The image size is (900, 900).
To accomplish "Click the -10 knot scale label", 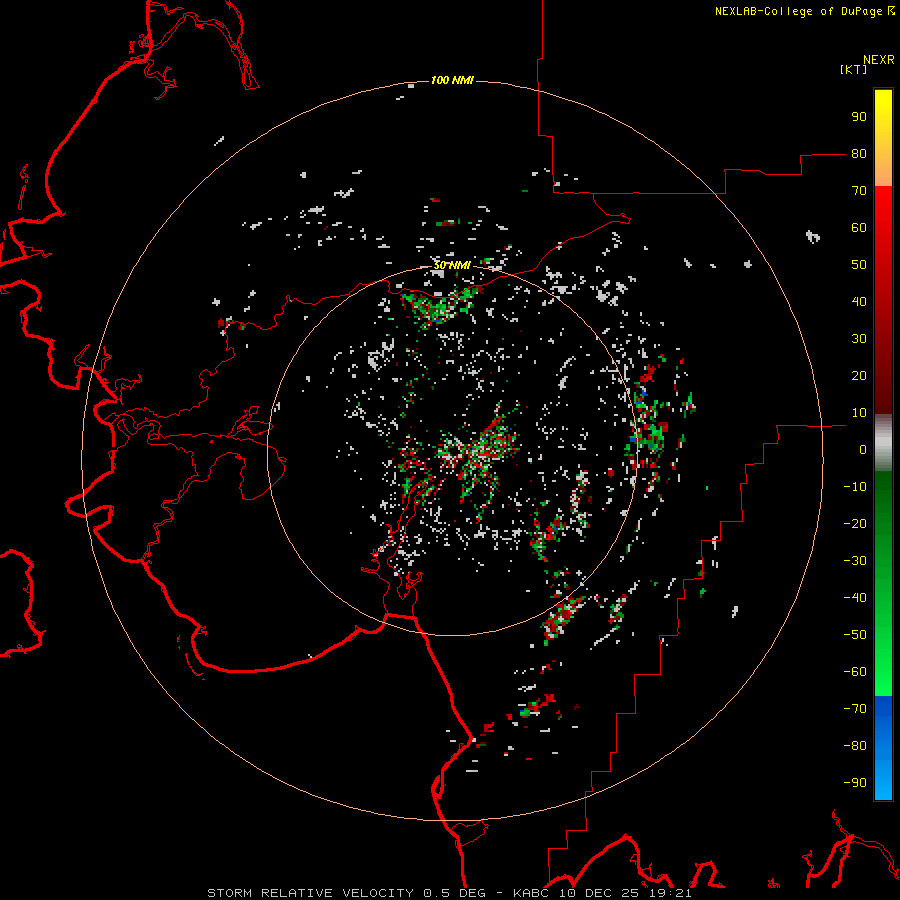I will pyautogui.click(x=855, y=487).
